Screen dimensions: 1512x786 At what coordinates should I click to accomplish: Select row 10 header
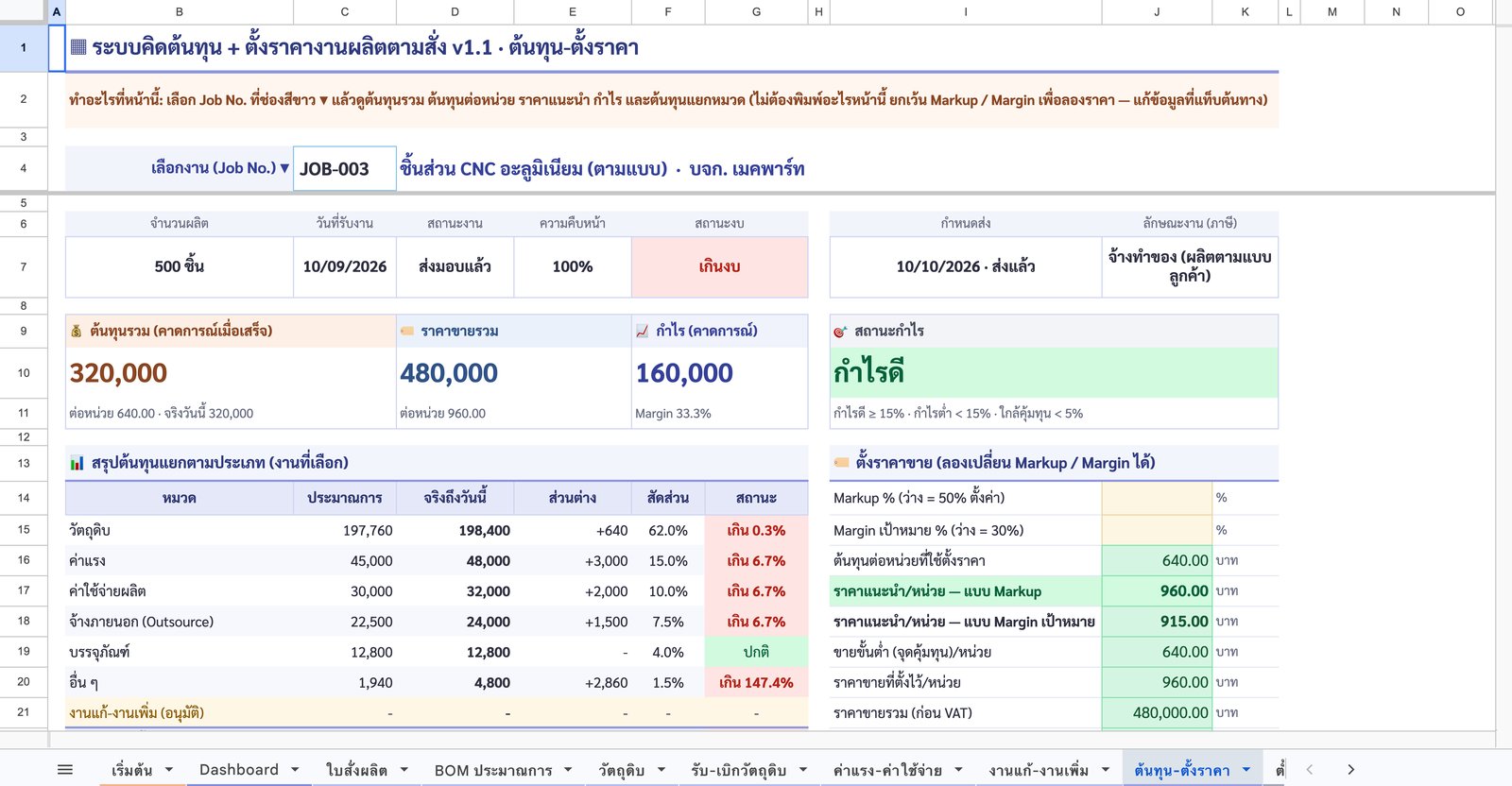pos(24,373)
